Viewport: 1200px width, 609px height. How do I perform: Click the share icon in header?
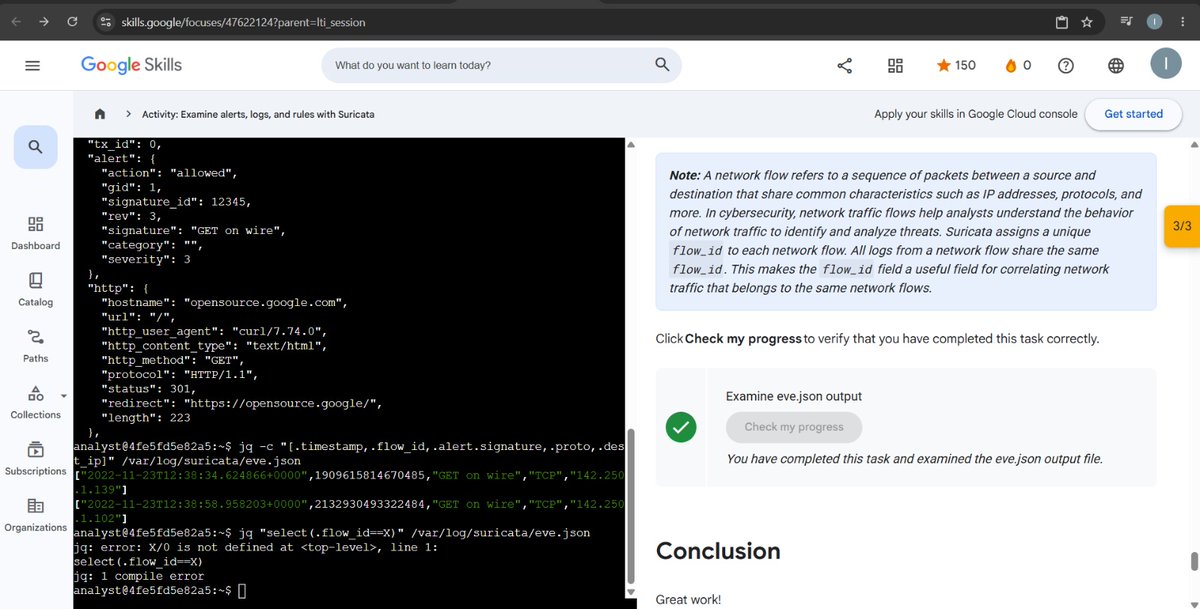coord(845,65)
